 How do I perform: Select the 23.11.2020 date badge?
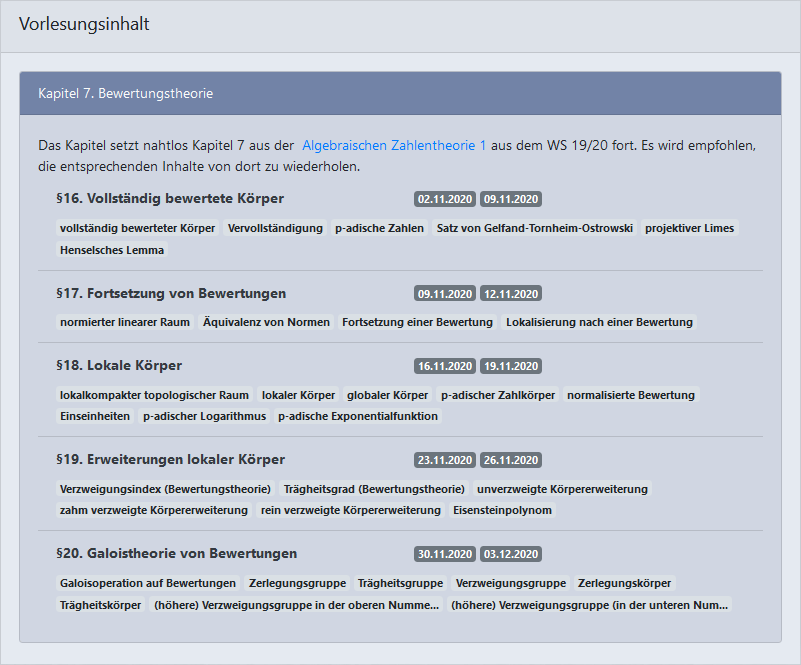pyautogui.click(x=445, y=461)
